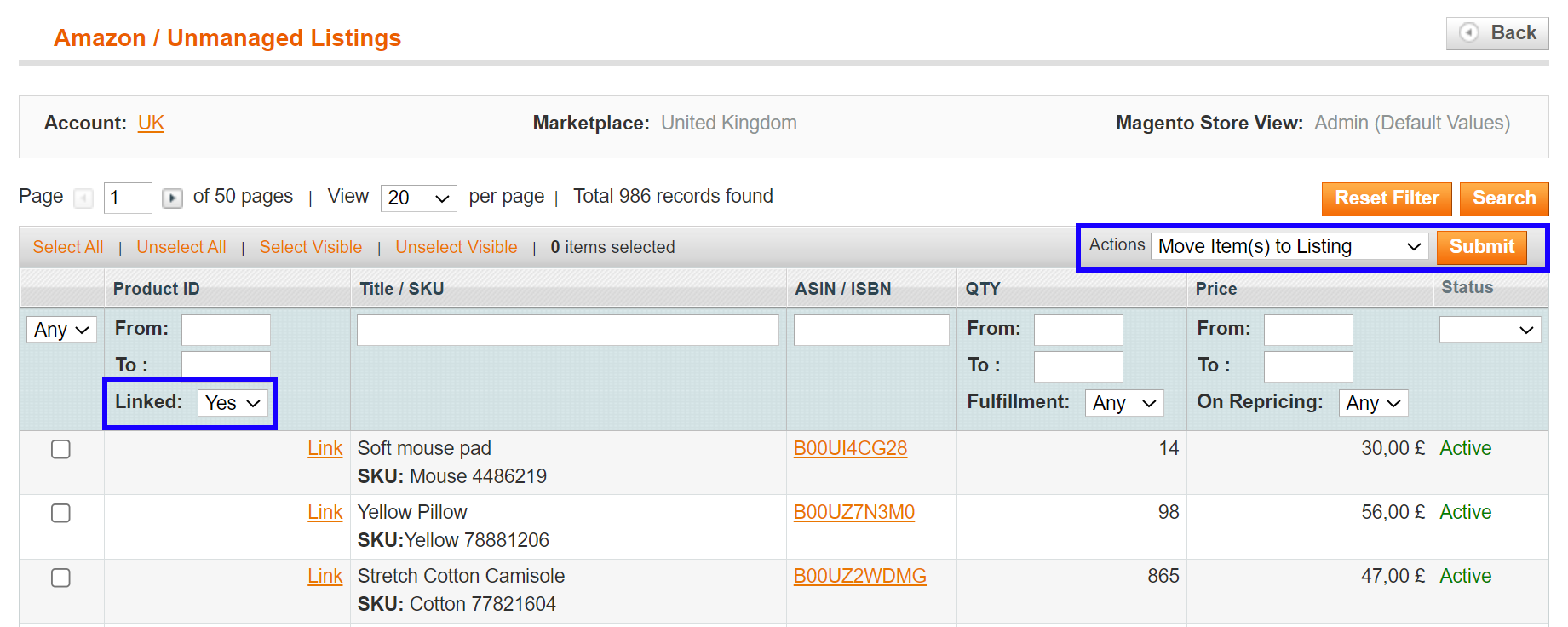Click the page number input field
Screen dimensions: 1568x627
coord(128,198)
